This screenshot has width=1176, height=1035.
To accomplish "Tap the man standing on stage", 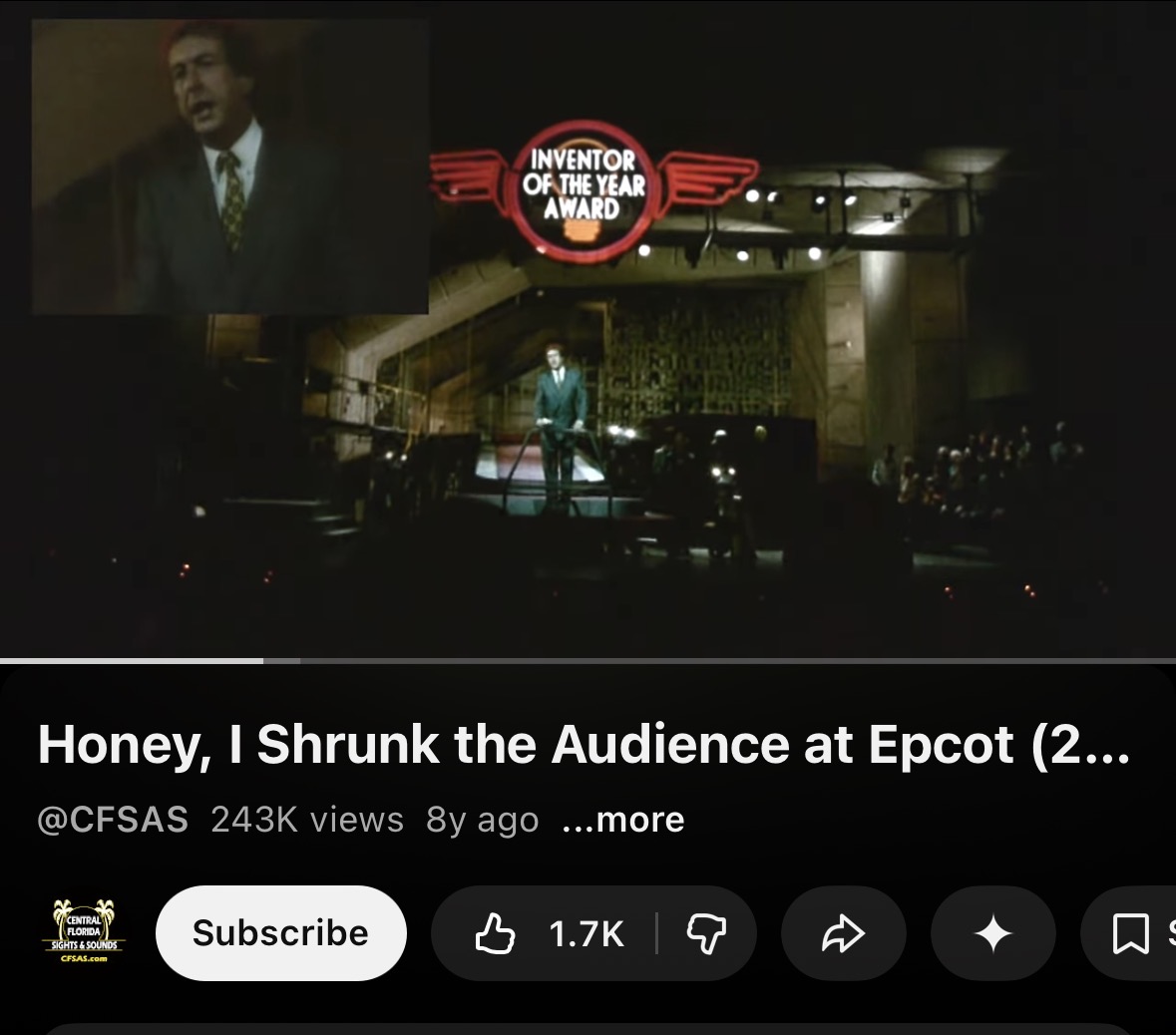I will pos(560,420).
